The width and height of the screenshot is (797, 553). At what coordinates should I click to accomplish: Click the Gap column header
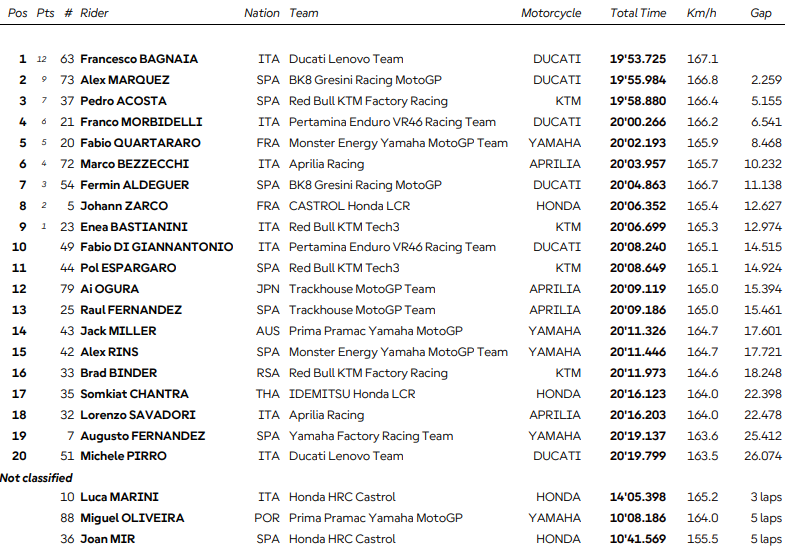761,13
